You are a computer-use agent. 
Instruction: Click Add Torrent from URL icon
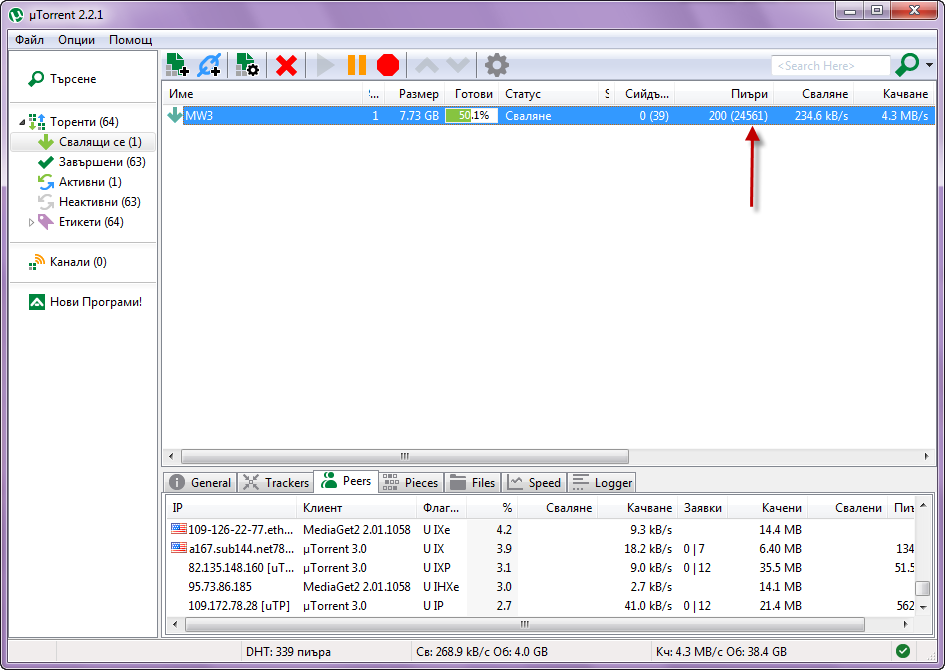(209, 64)
